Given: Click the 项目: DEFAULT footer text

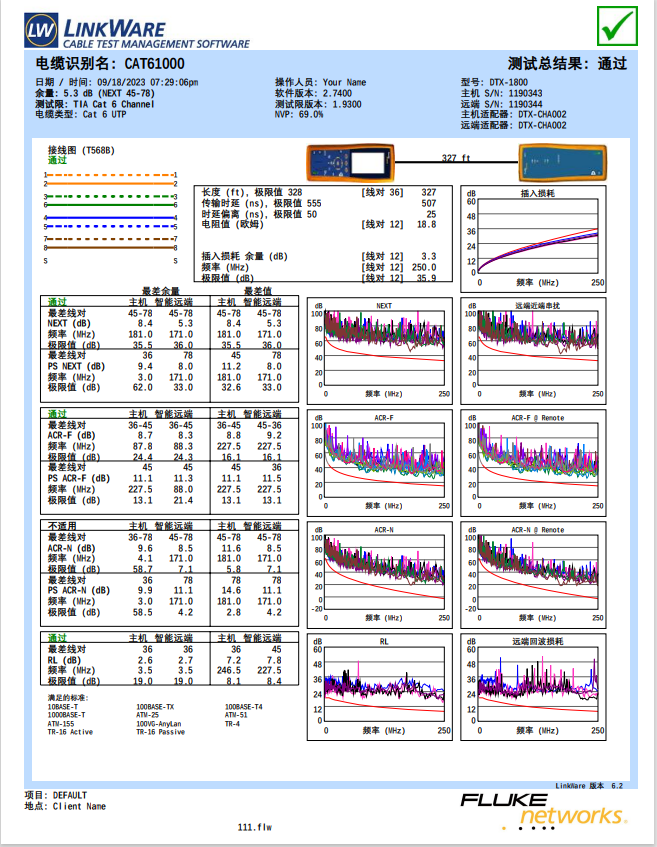Looking at the screenshot, I should point(56,795).
